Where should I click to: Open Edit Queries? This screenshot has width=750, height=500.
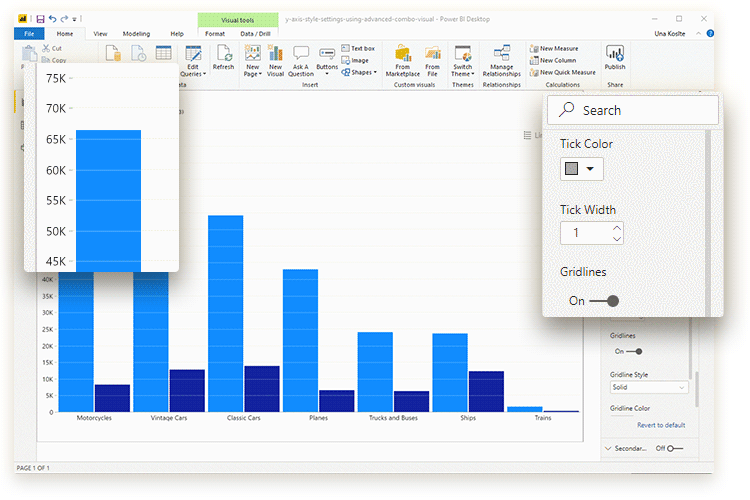point(193,61)
